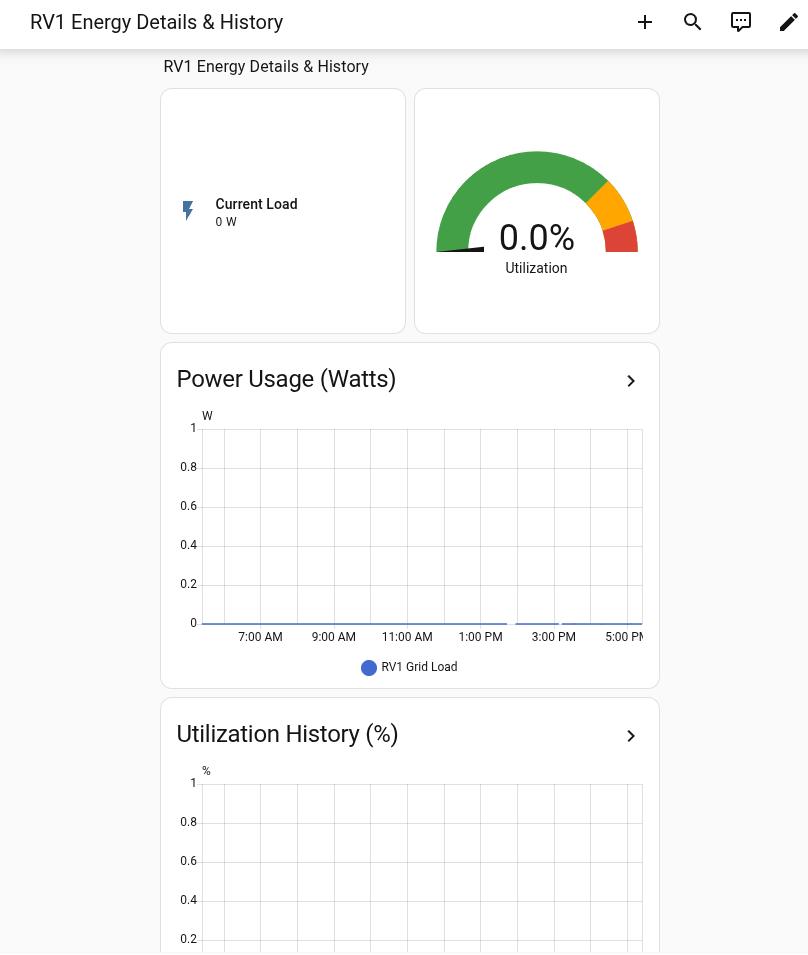Click the pencil edit dashboard icon

pos(789,22)
